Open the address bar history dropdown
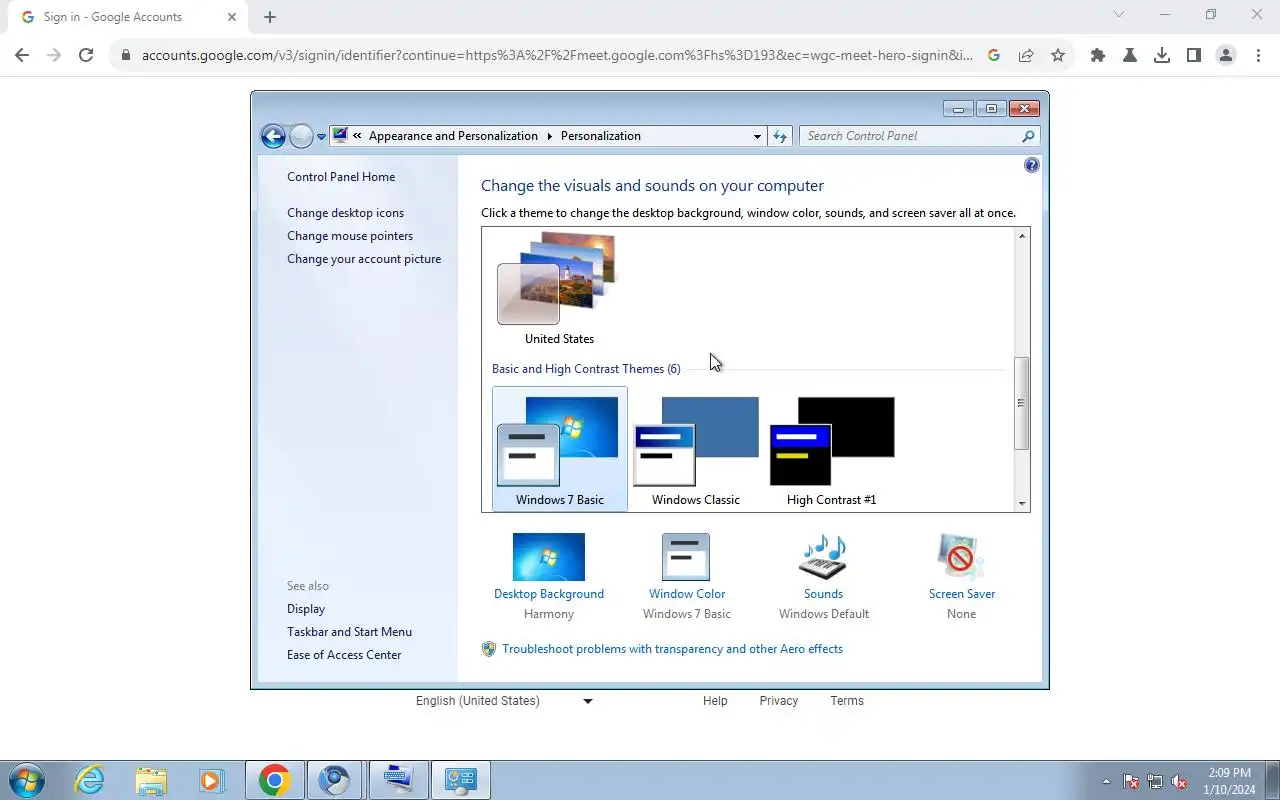Image resolution: width=1280 pixels, height=800 pixels. click(x=757, y=136)
